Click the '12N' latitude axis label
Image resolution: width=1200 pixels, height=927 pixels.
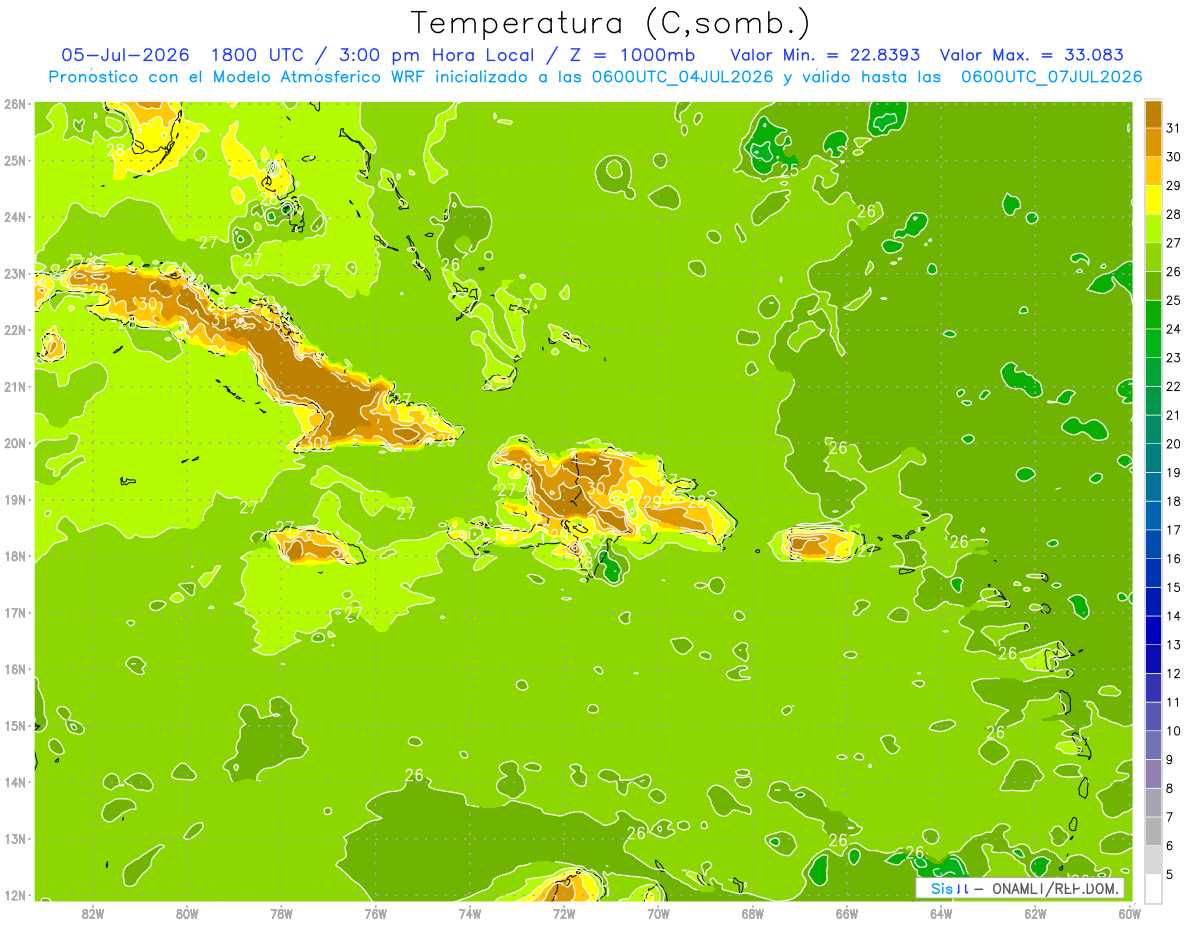coord(14,895)
